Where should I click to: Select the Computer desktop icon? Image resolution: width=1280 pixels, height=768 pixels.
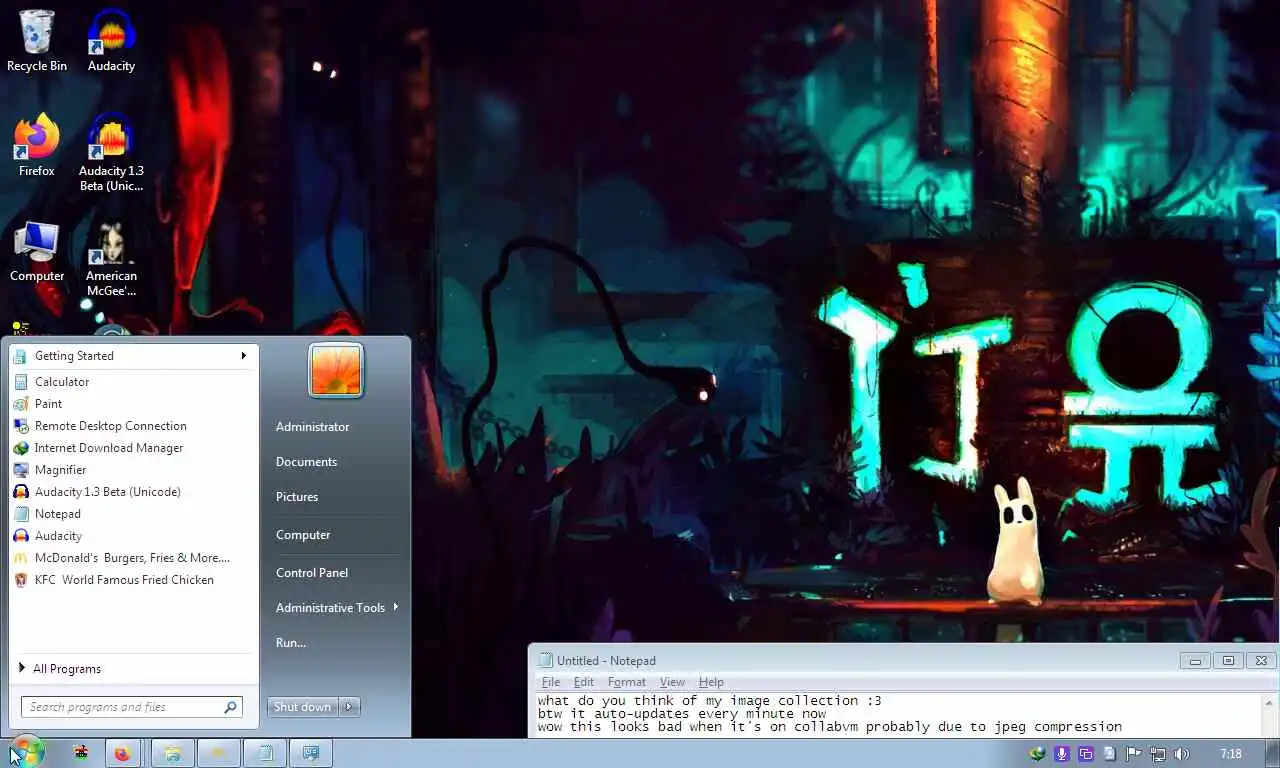tap(37, 252)
